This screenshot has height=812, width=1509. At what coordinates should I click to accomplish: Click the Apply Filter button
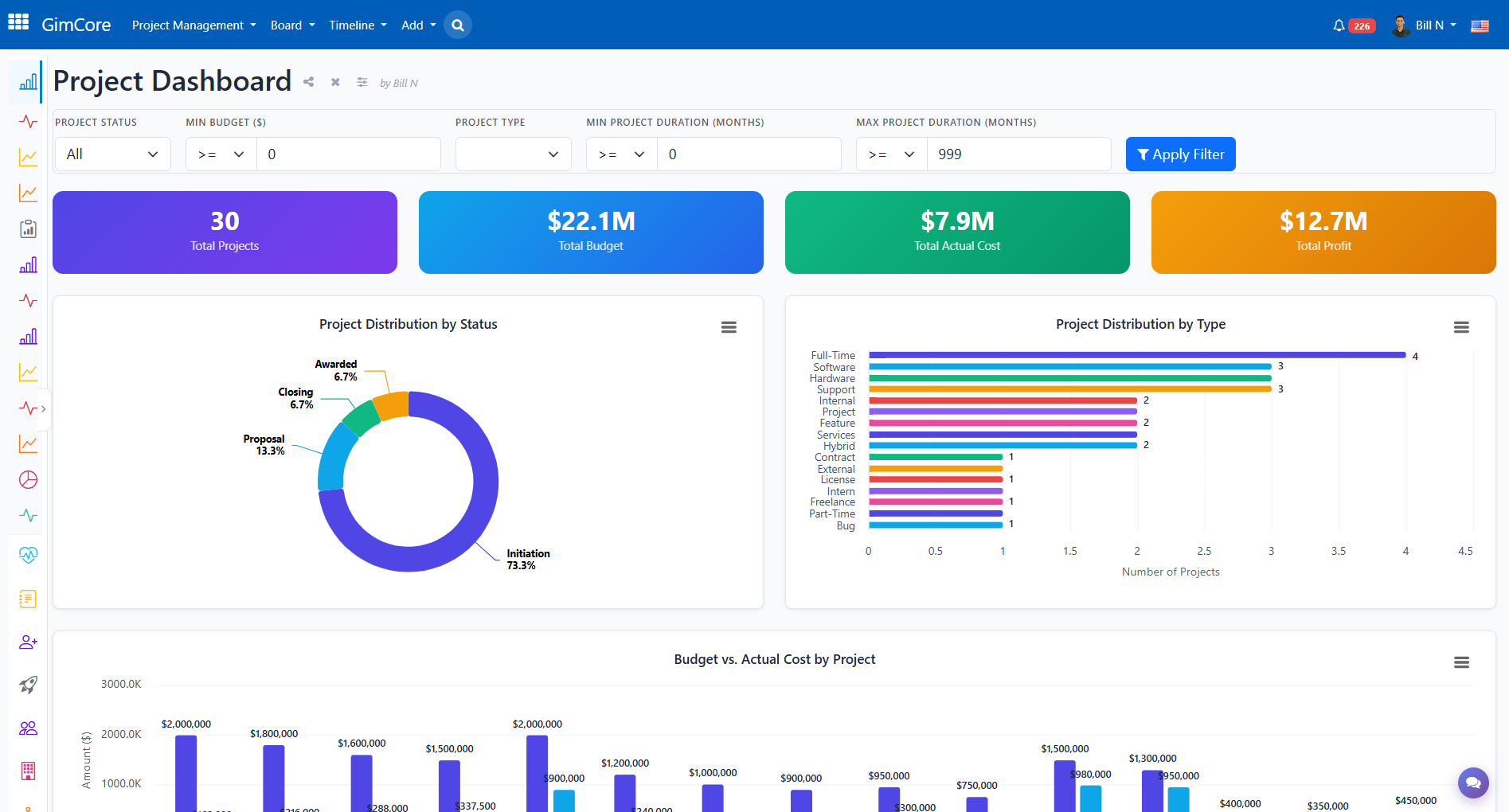tap(1180, 154)
